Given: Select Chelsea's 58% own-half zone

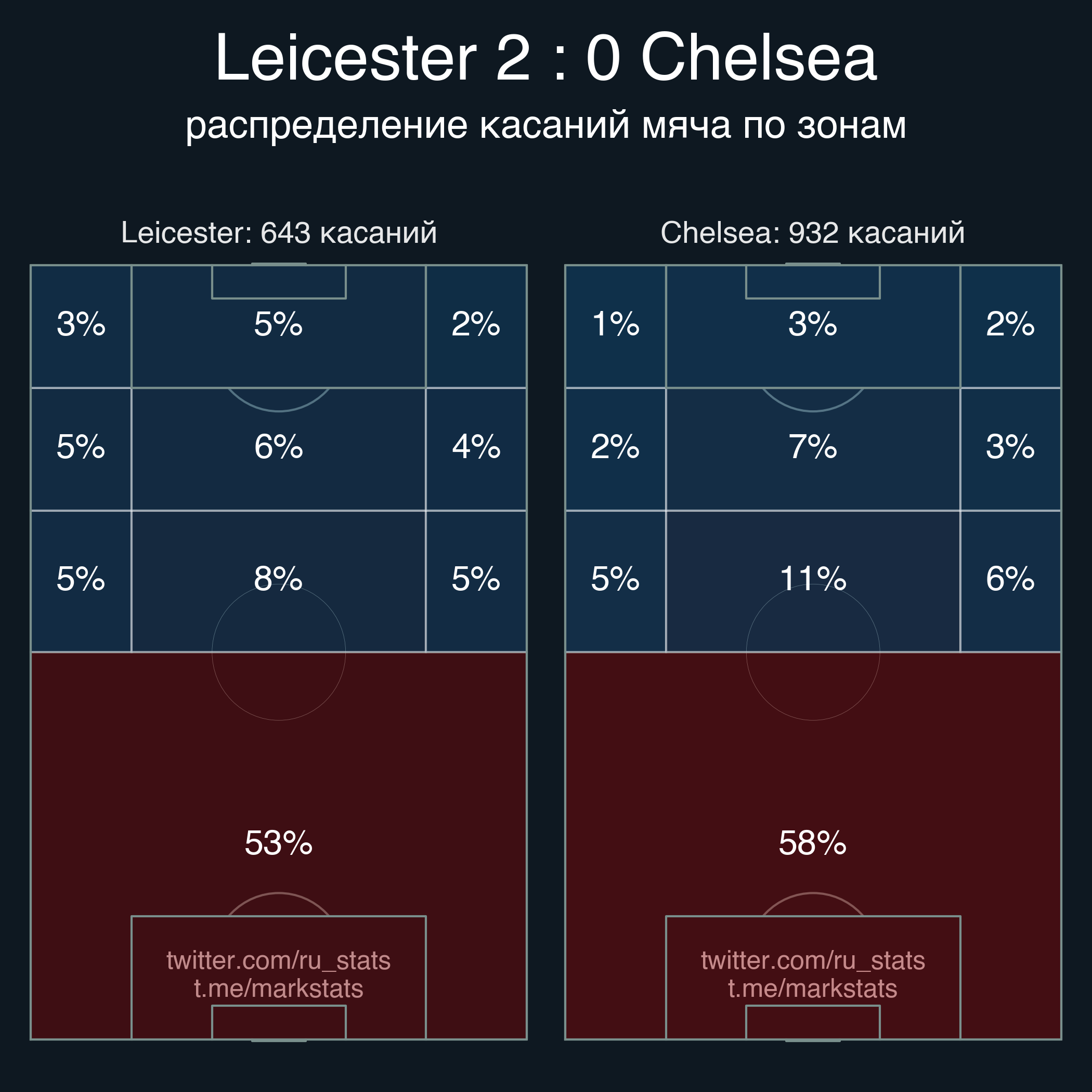Looking at the screenshot, I should [x=813, y=842].
